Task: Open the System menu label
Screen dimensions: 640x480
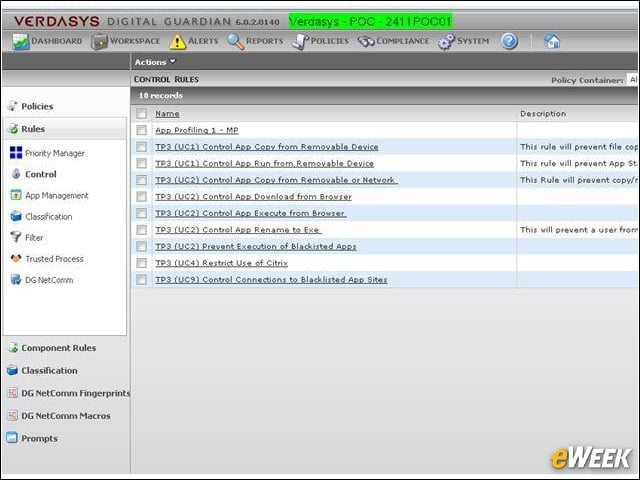Action: pos(473,41)
